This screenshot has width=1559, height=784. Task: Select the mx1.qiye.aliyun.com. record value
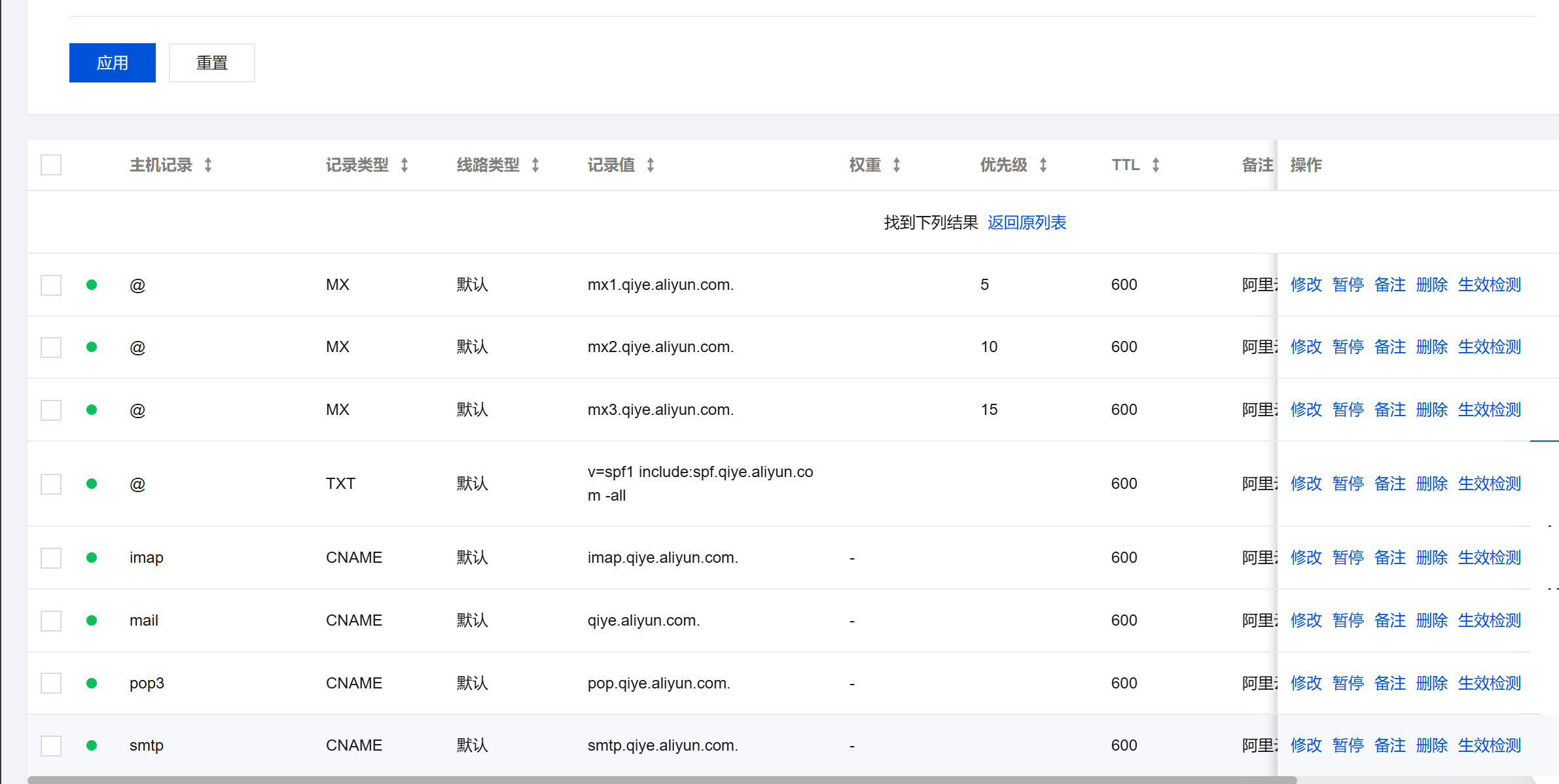click(x=660, y=285)
